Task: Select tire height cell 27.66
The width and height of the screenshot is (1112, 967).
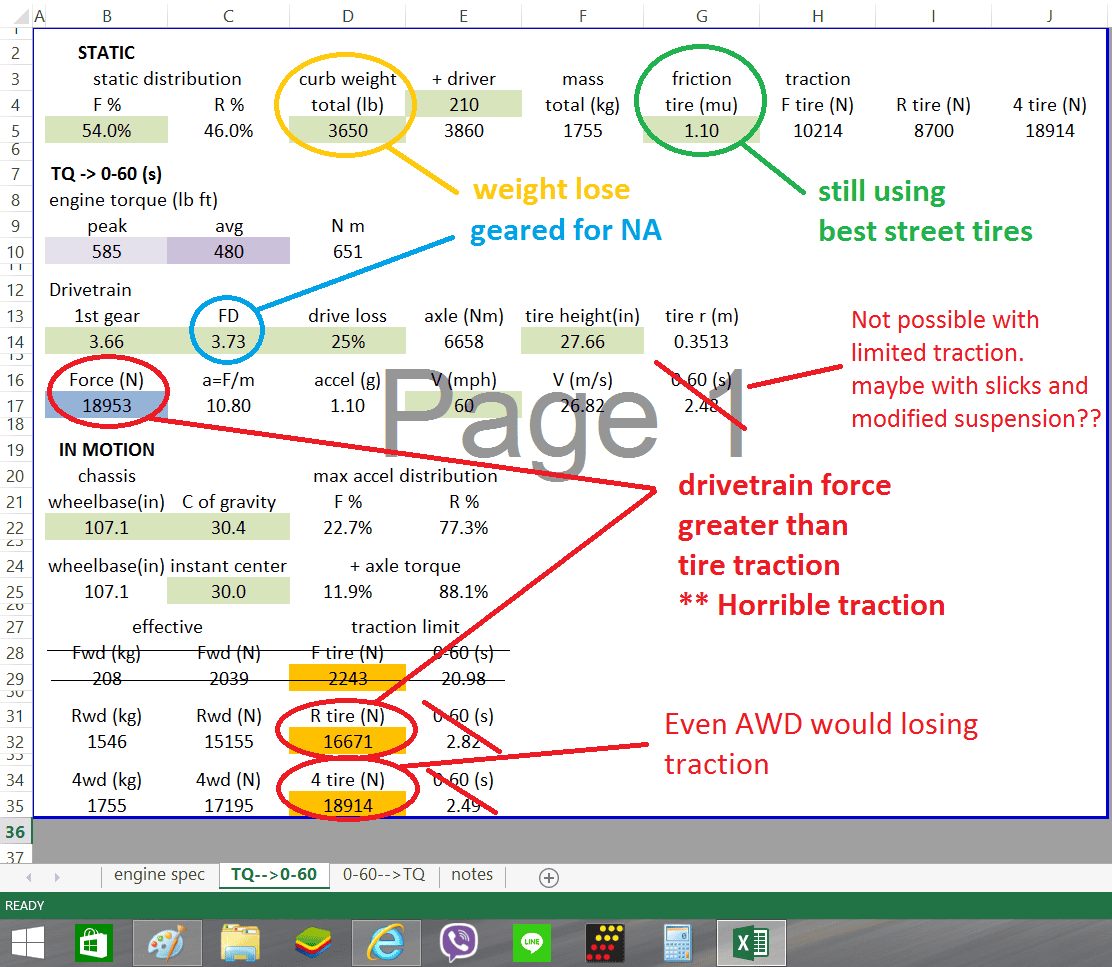Action: pos(582,341)
